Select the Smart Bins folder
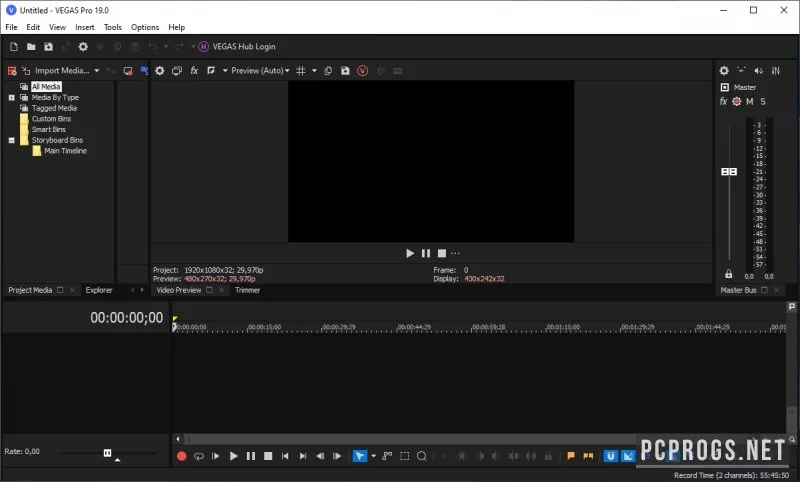 (x=48, y=130)
